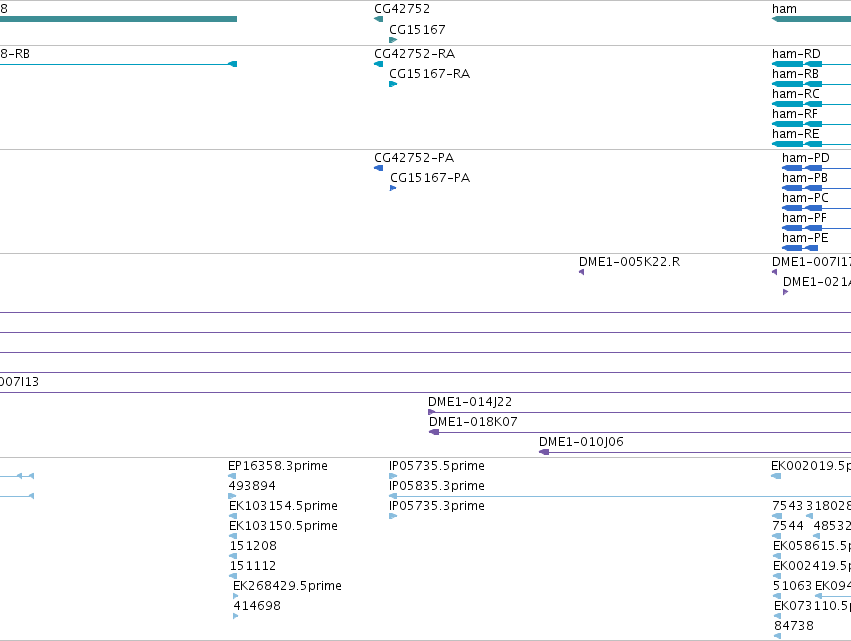Viewport: 851px width, 641px height.
Task: Click the 414698 EST arrow glyph
Action: (236, 616)
